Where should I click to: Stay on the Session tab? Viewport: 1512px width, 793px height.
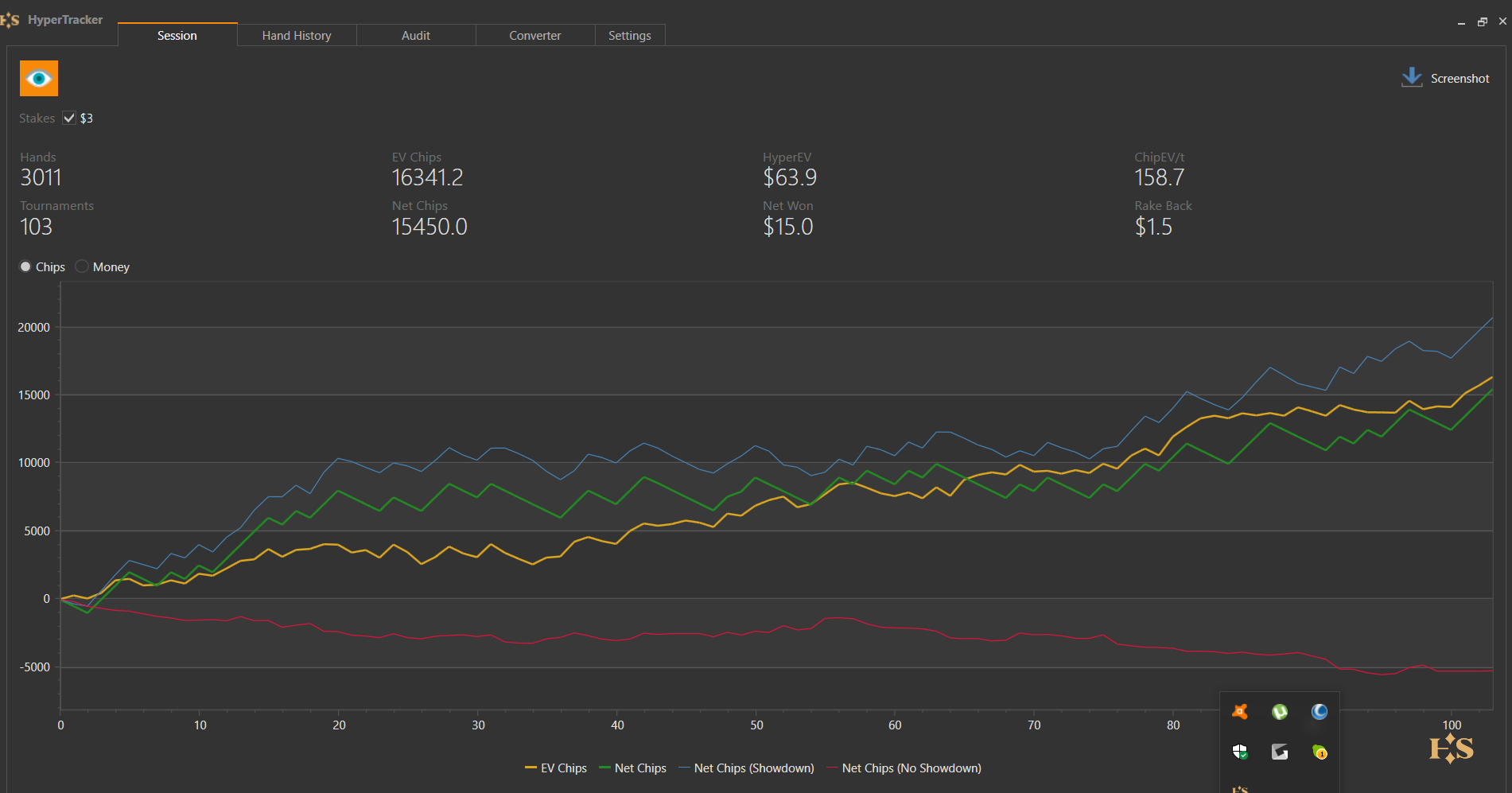177,35
